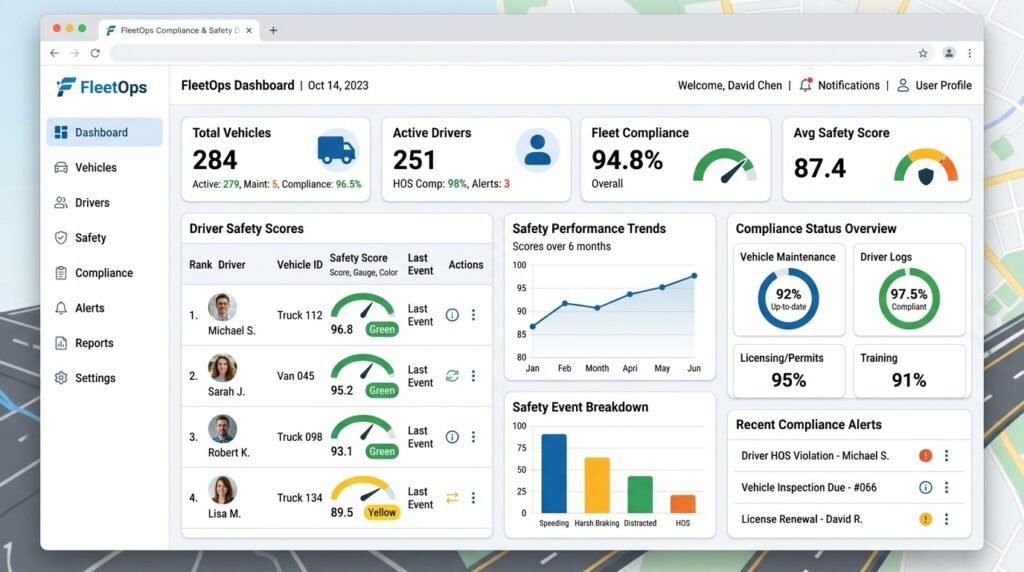Click the blue Speeding bar
Viewport: 1024px width, 572px height.
point(554,473)
